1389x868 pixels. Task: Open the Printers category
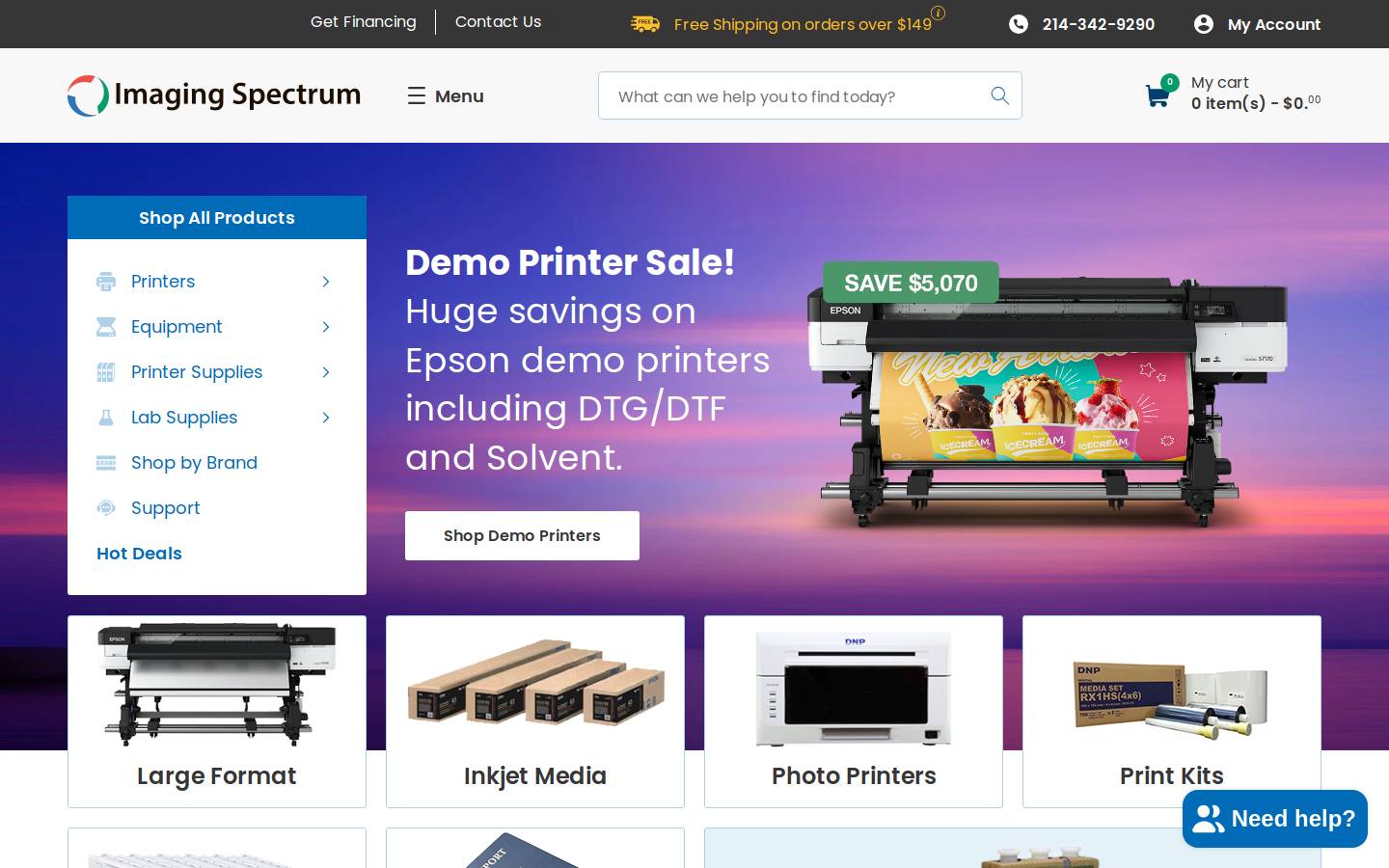coord(163,282)
